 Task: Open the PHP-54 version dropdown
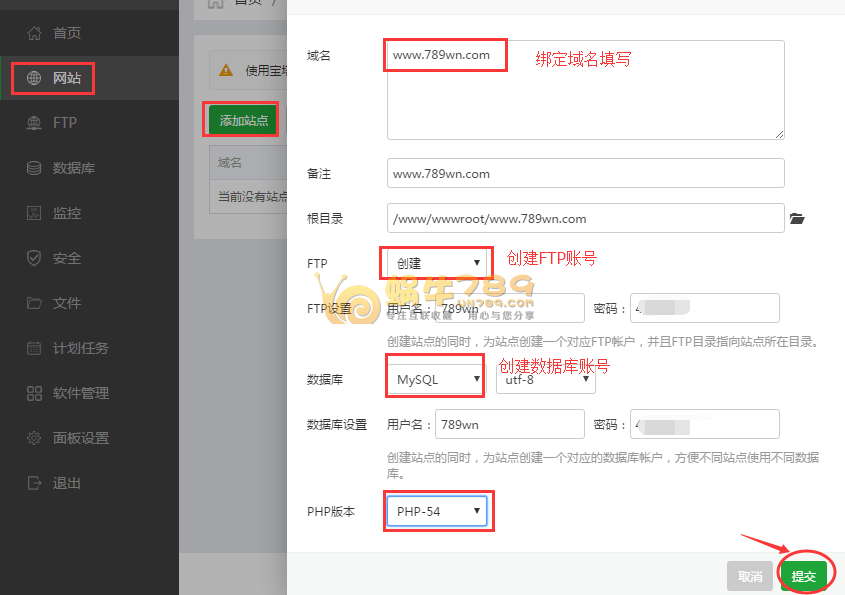point(438,510)
